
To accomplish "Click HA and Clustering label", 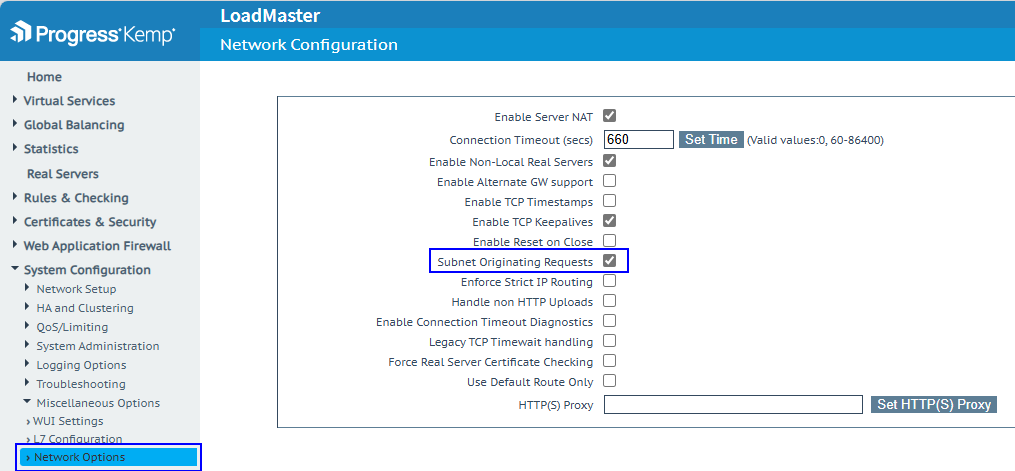I will point(85,308).
